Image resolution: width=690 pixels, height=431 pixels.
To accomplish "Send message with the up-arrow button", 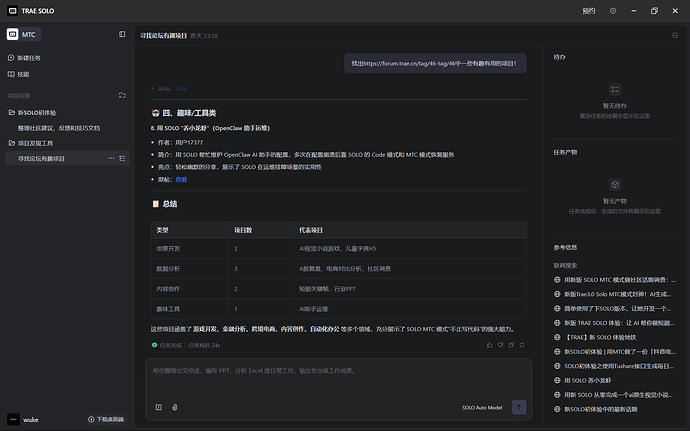I will pyautogui.click(x=519, y=407).
